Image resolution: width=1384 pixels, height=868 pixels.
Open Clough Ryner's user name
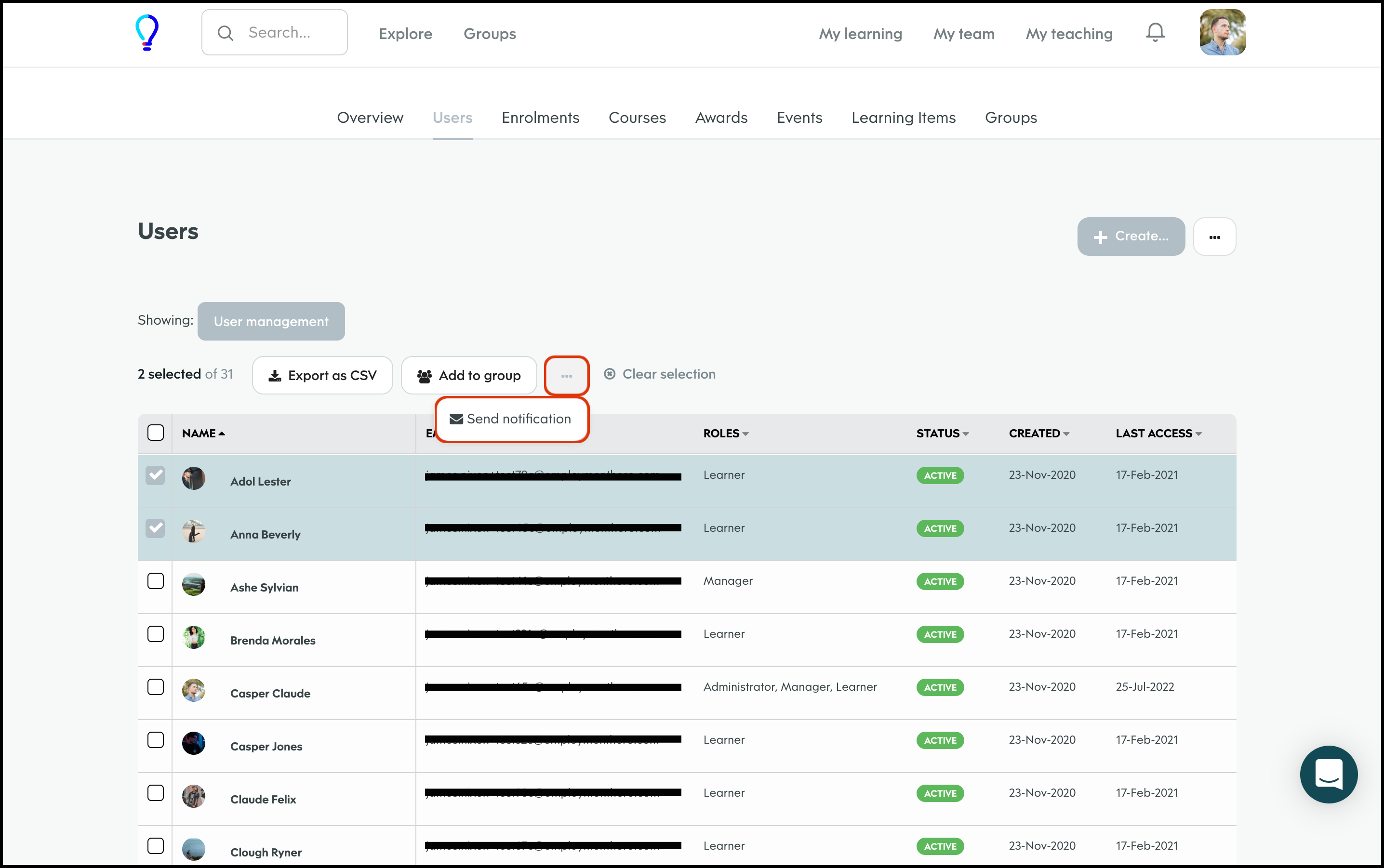pyautogui.click(x=266, y=853)
